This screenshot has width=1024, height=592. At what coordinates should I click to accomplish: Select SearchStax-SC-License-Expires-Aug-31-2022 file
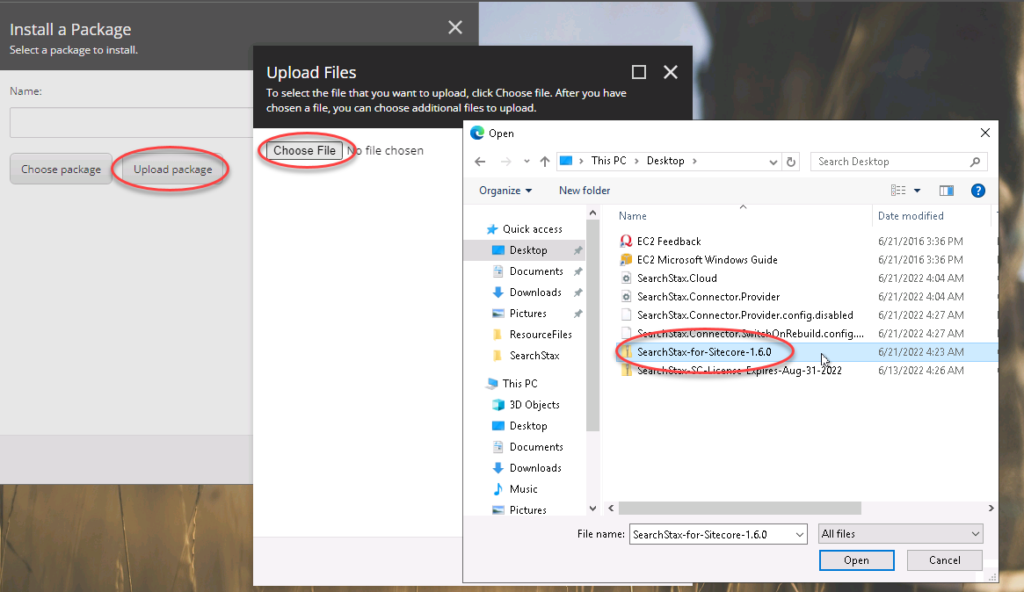coord(730,370)
